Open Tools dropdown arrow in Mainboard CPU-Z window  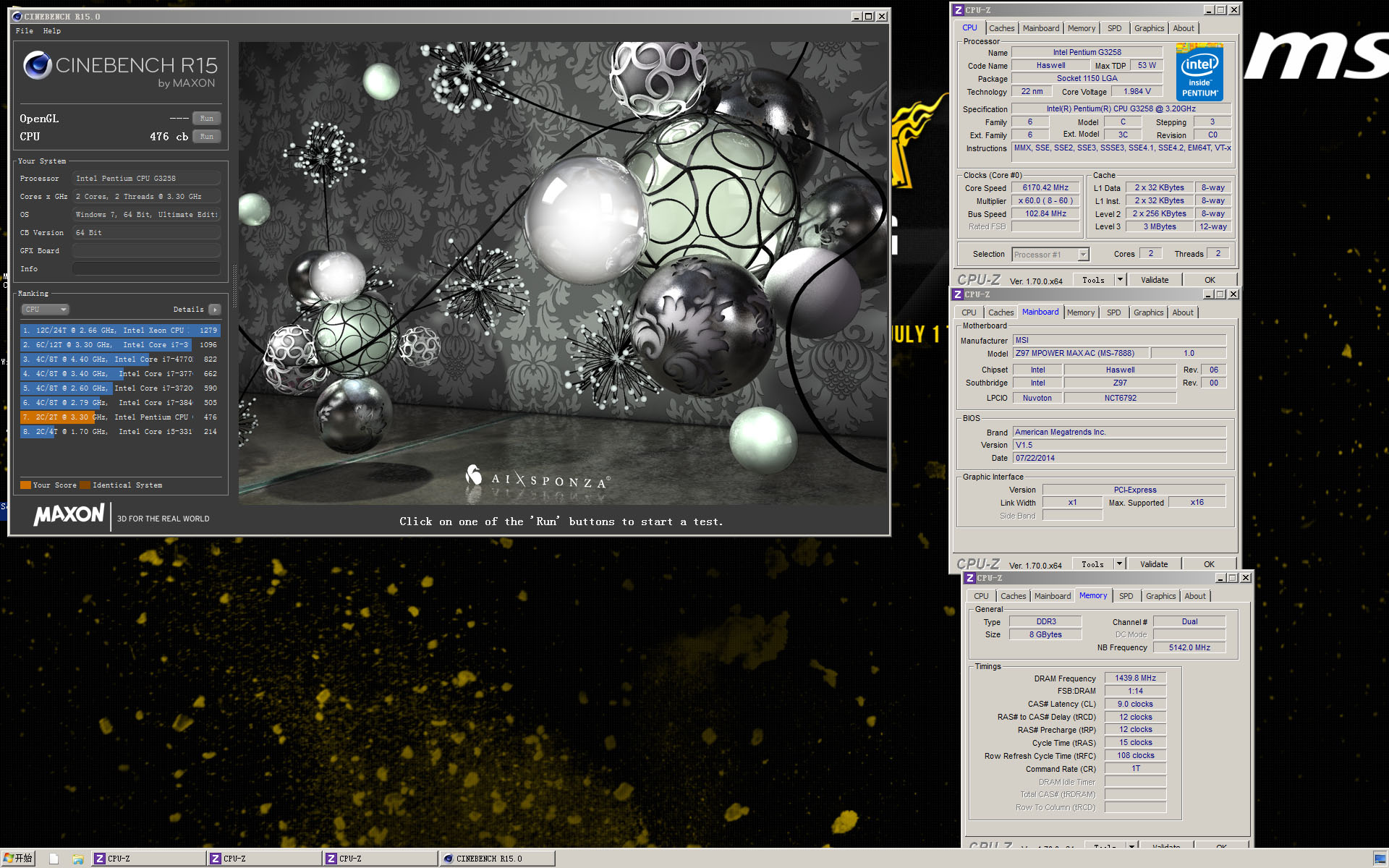[x=1119, y=564]
